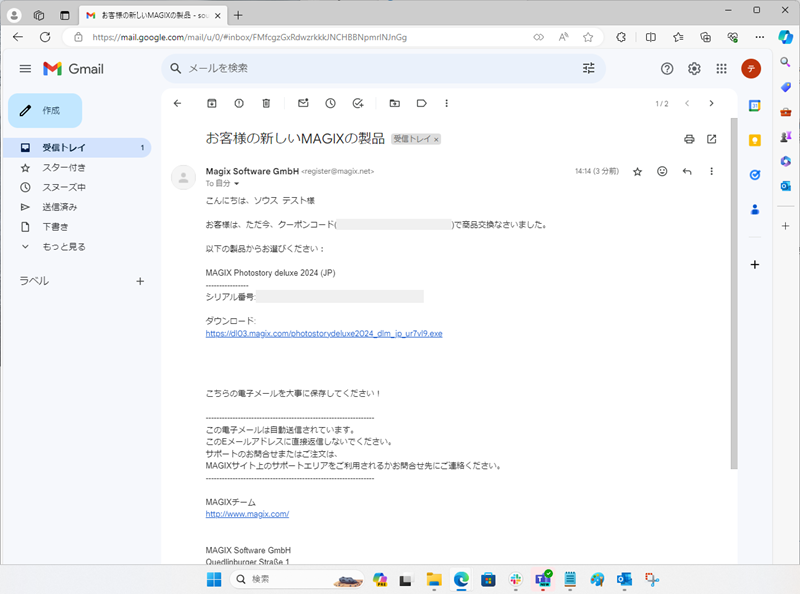Close the Gmail browser tab

[218, 15]
